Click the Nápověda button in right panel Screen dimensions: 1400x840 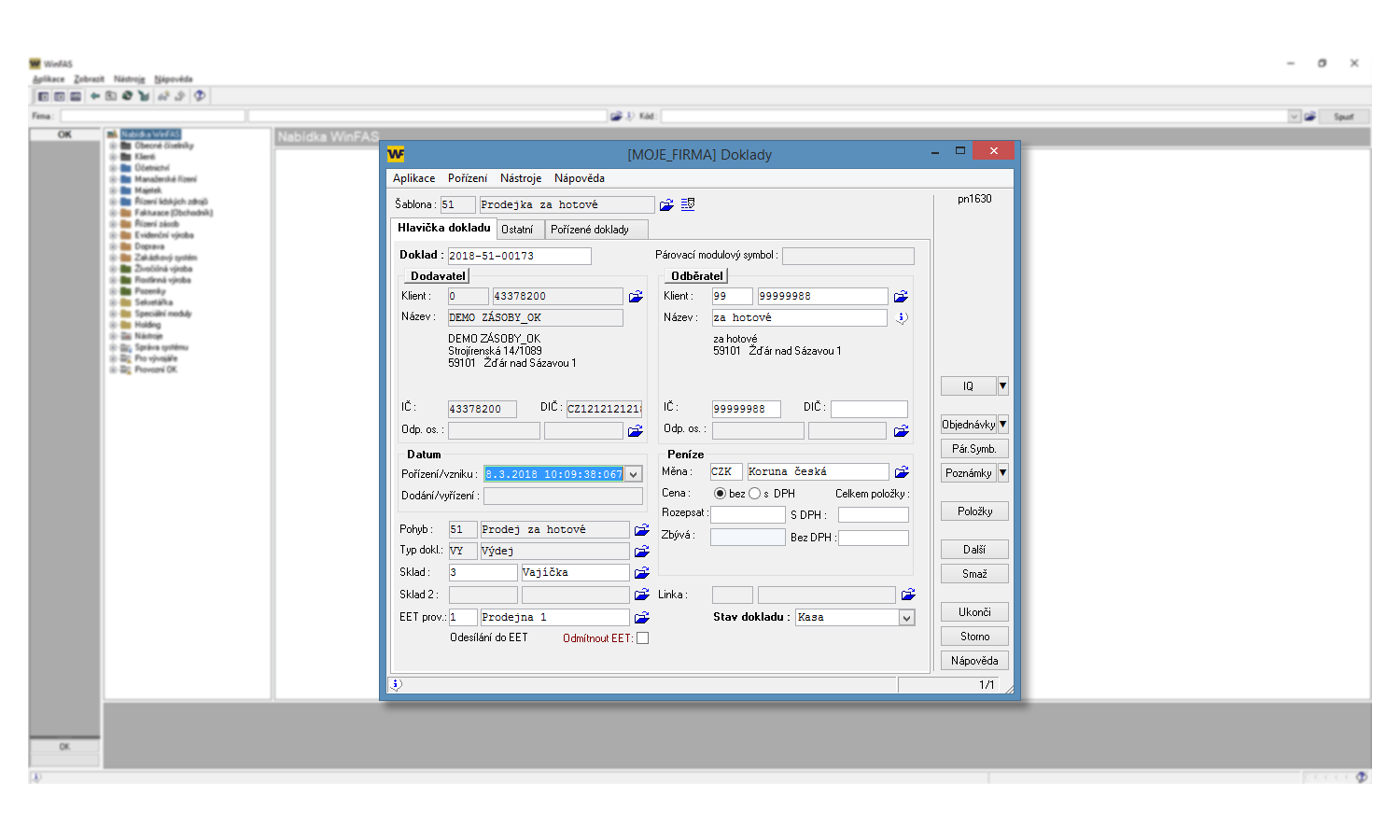pyautogui.click(x=974, y=661)
